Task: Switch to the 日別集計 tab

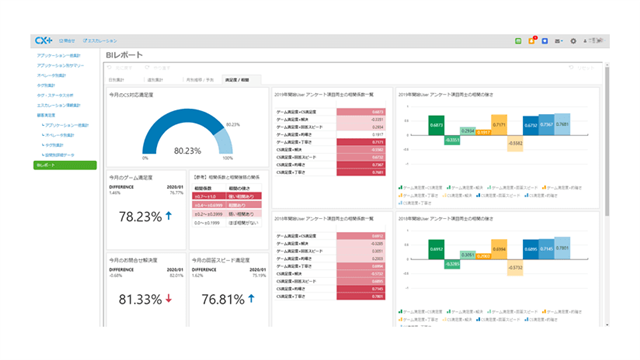Action: click(116, 80)
